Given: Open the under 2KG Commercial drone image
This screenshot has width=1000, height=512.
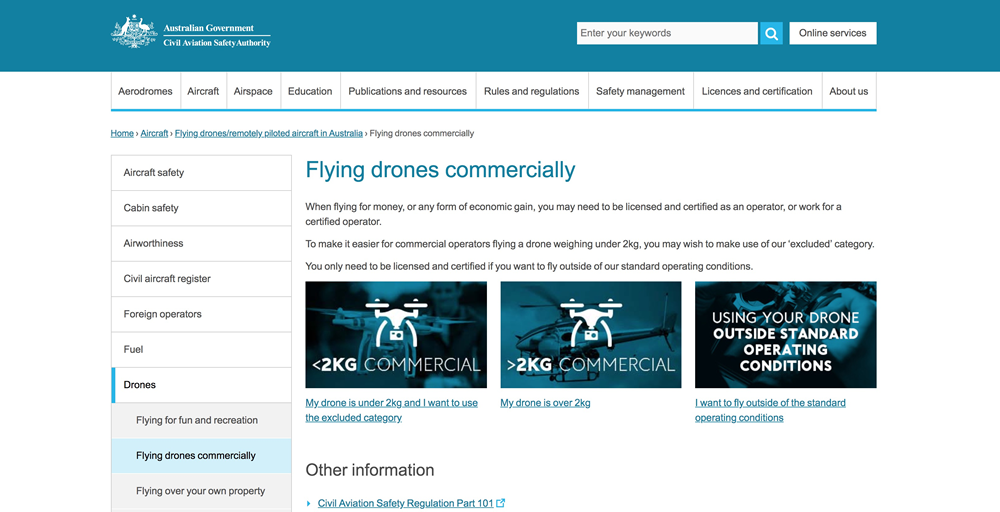Looking at the screenshot, I should click(396, 334).
